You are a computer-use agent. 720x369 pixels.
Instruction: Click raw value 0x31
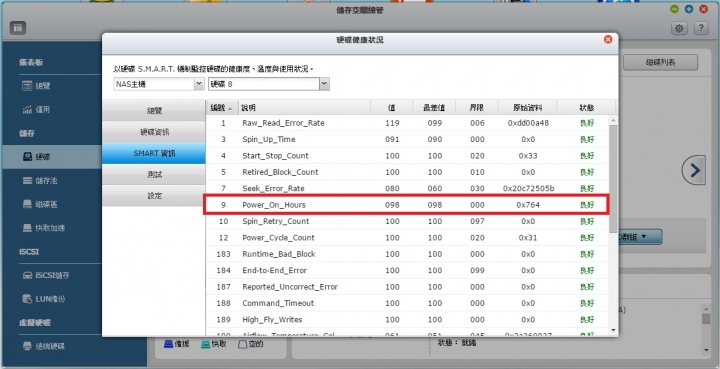coord(528,238)
